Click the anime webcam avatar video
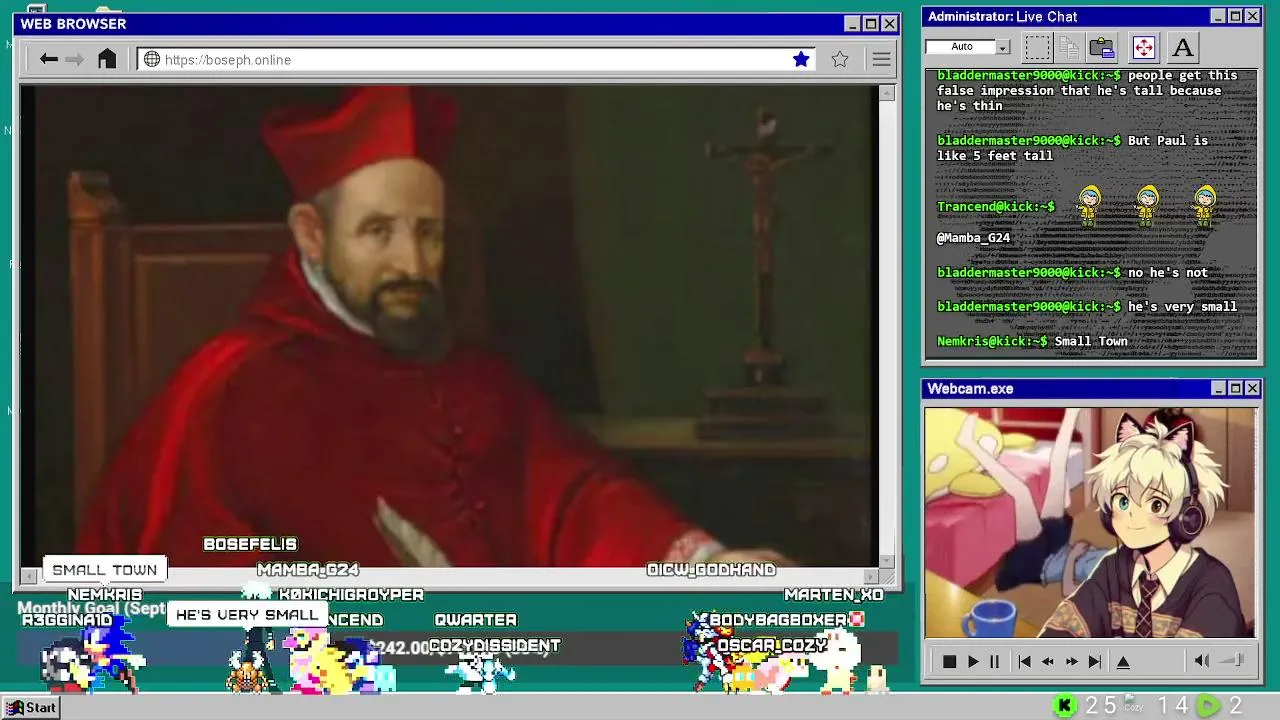The image size is (1280, 720). pyautogui.click(x=1090, y=522)
